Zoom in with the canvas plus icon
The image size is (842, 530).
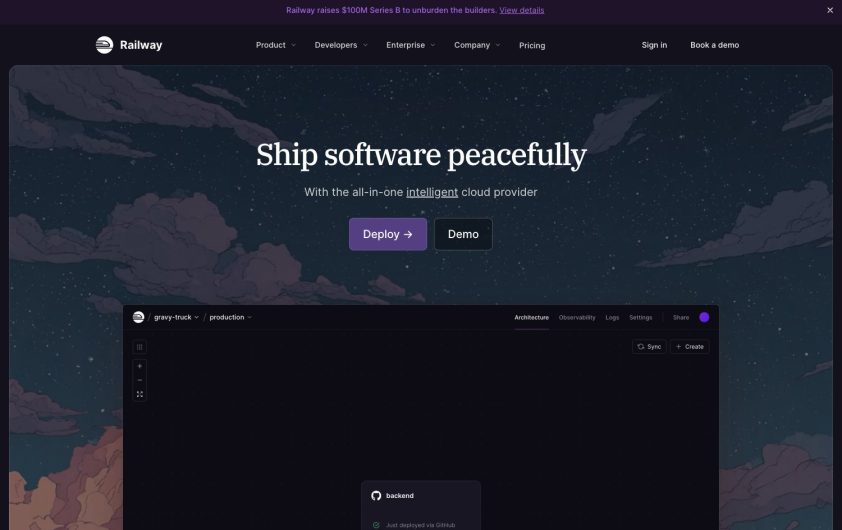(140, 366)
